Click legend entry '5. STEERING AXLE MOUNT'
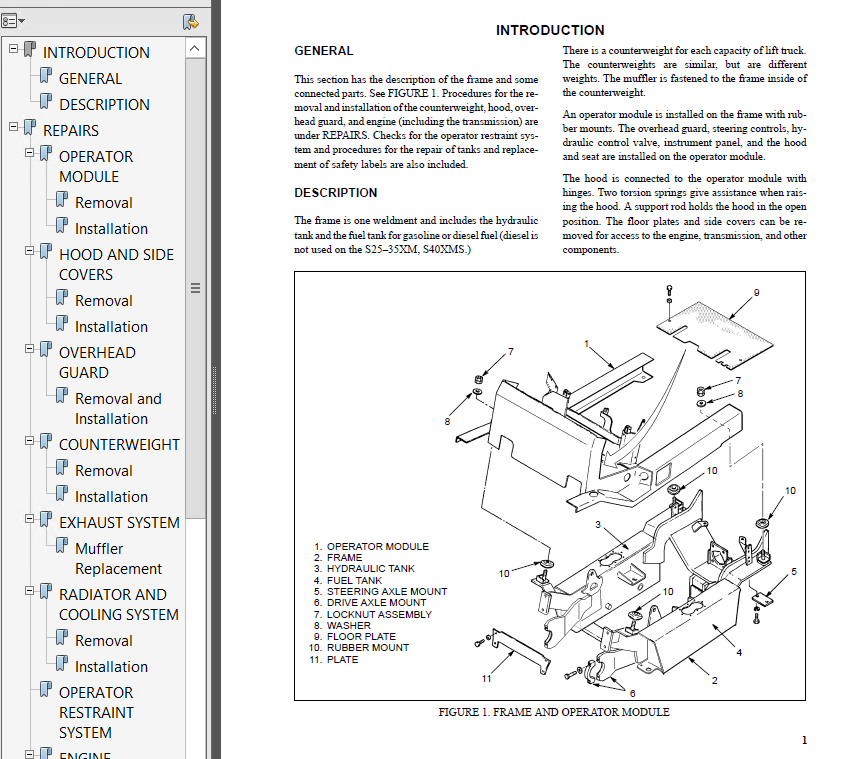 click(380, 592)
